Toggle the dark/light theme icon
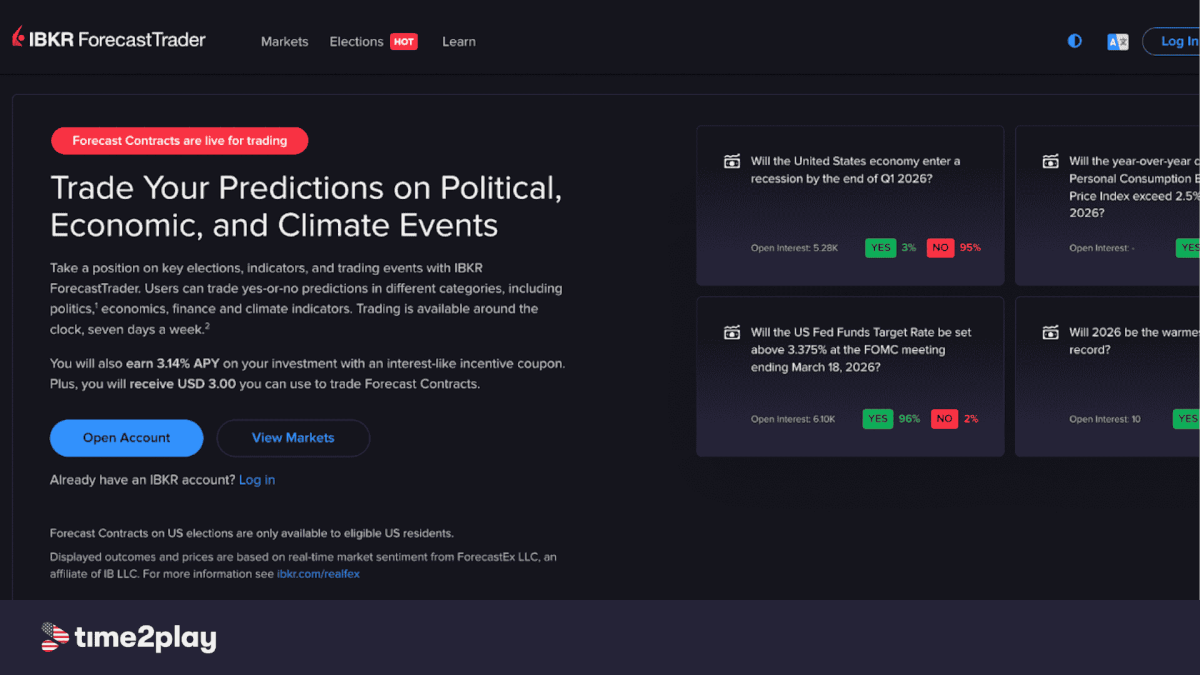 (x=1075, y=41)
